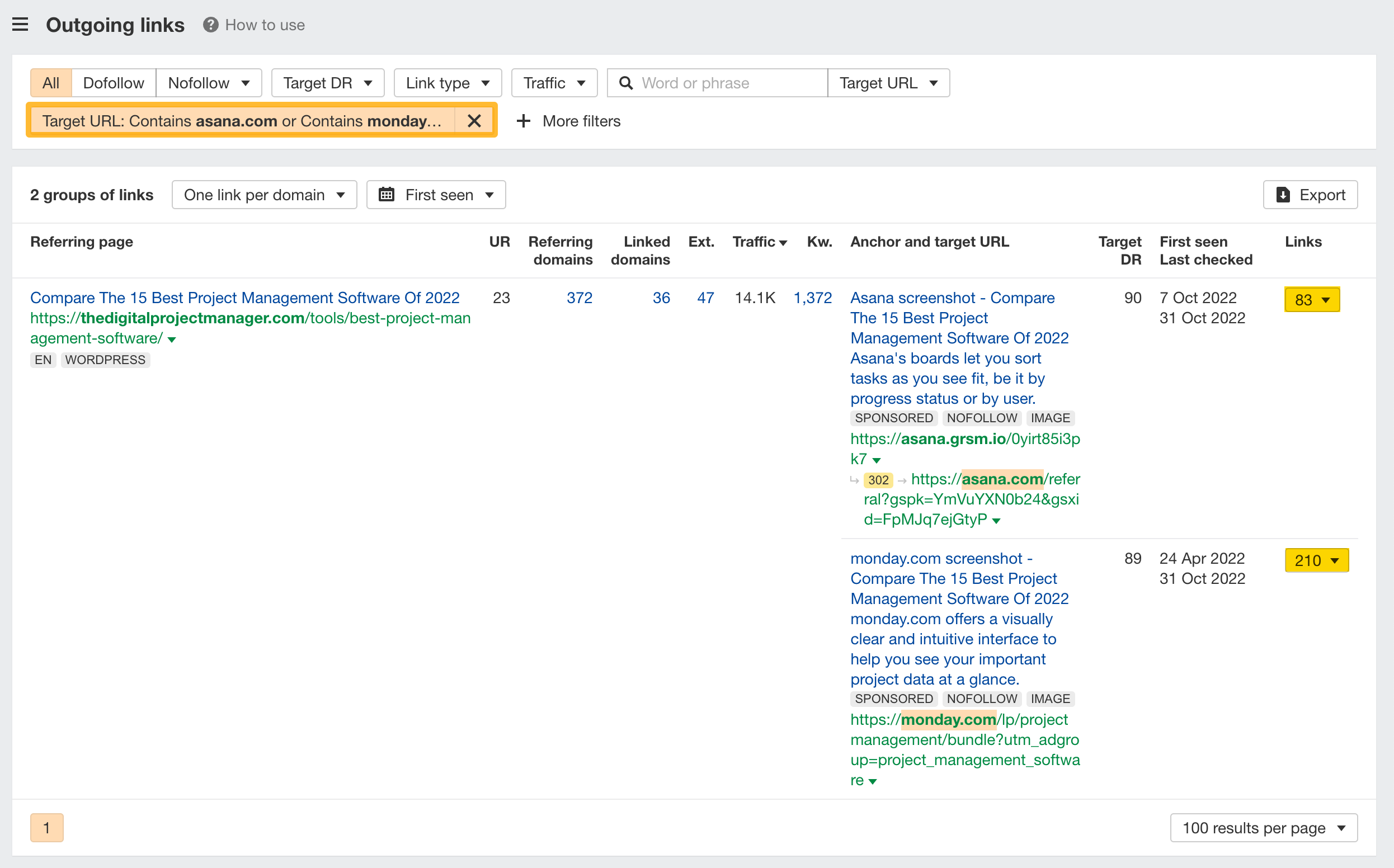Open thedigitalprojectmanager.com referring URL
The width and height of the screenshot is (1394, 868).
pyautogui.click(x=250, y=328)
